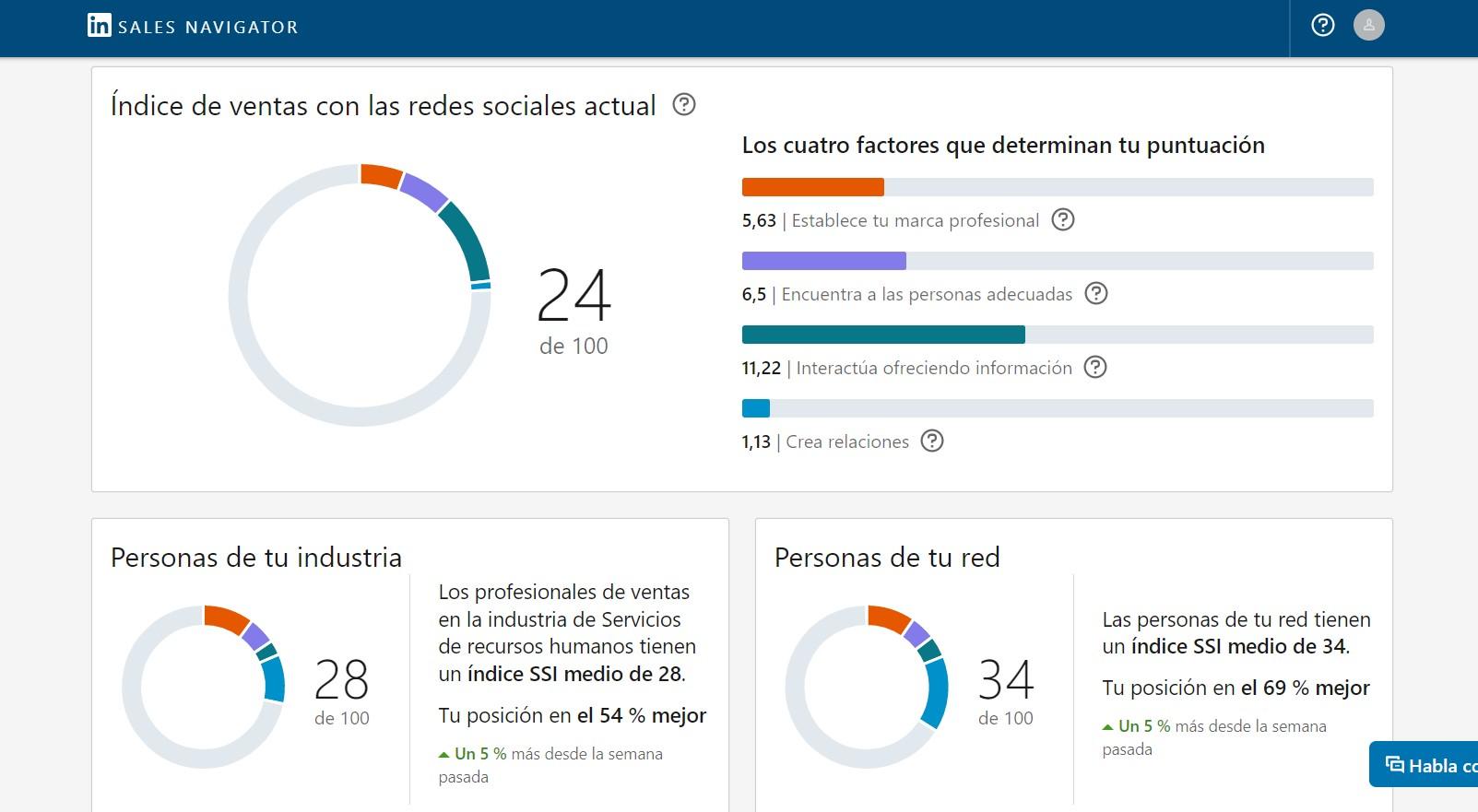Click the value 5,63
Screen dimensions: 1478x812
759,220
